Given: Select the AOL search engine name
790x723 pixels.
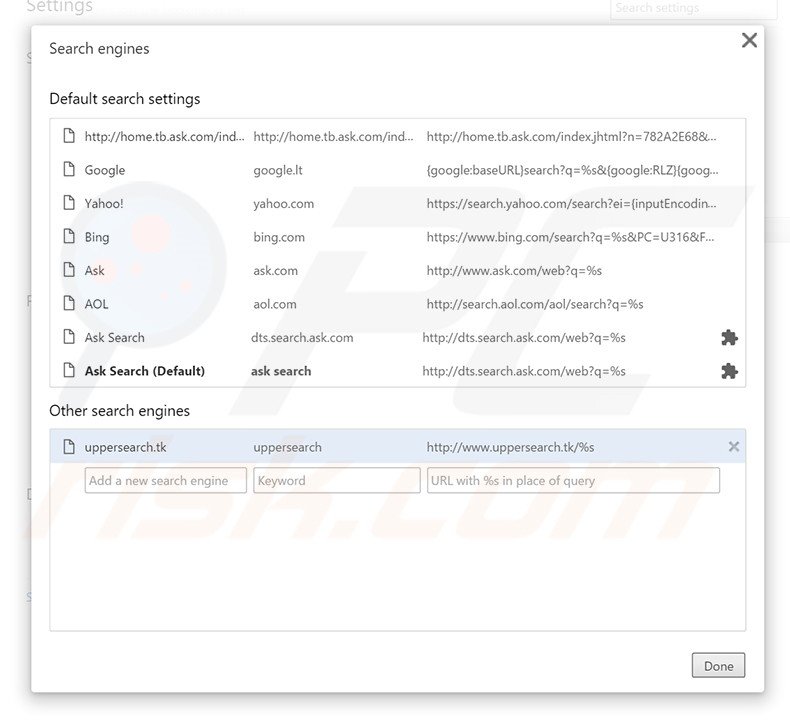Looking at the screenshot, I should pos(96,304).
